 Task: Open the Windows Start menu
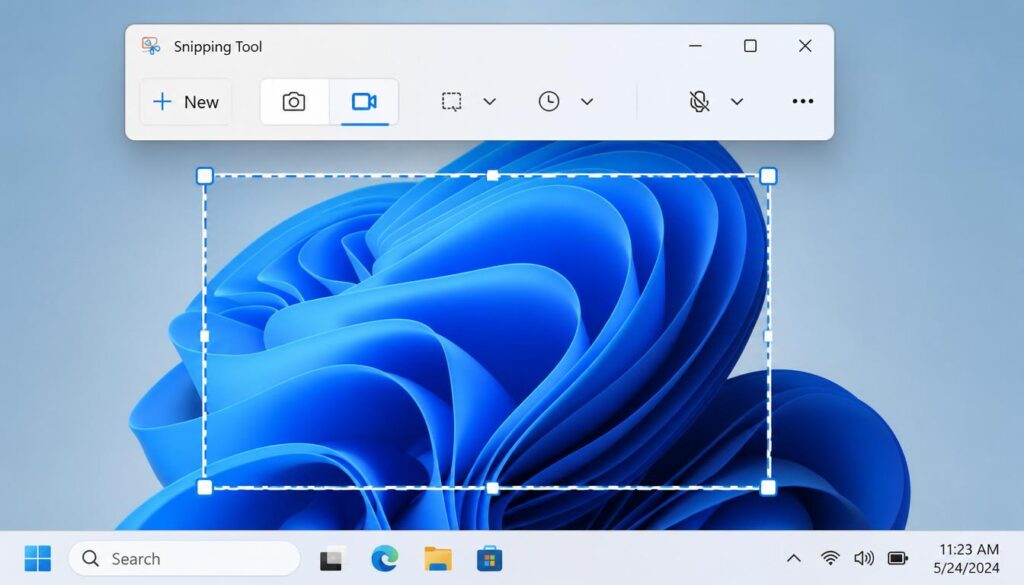(38, 559)
